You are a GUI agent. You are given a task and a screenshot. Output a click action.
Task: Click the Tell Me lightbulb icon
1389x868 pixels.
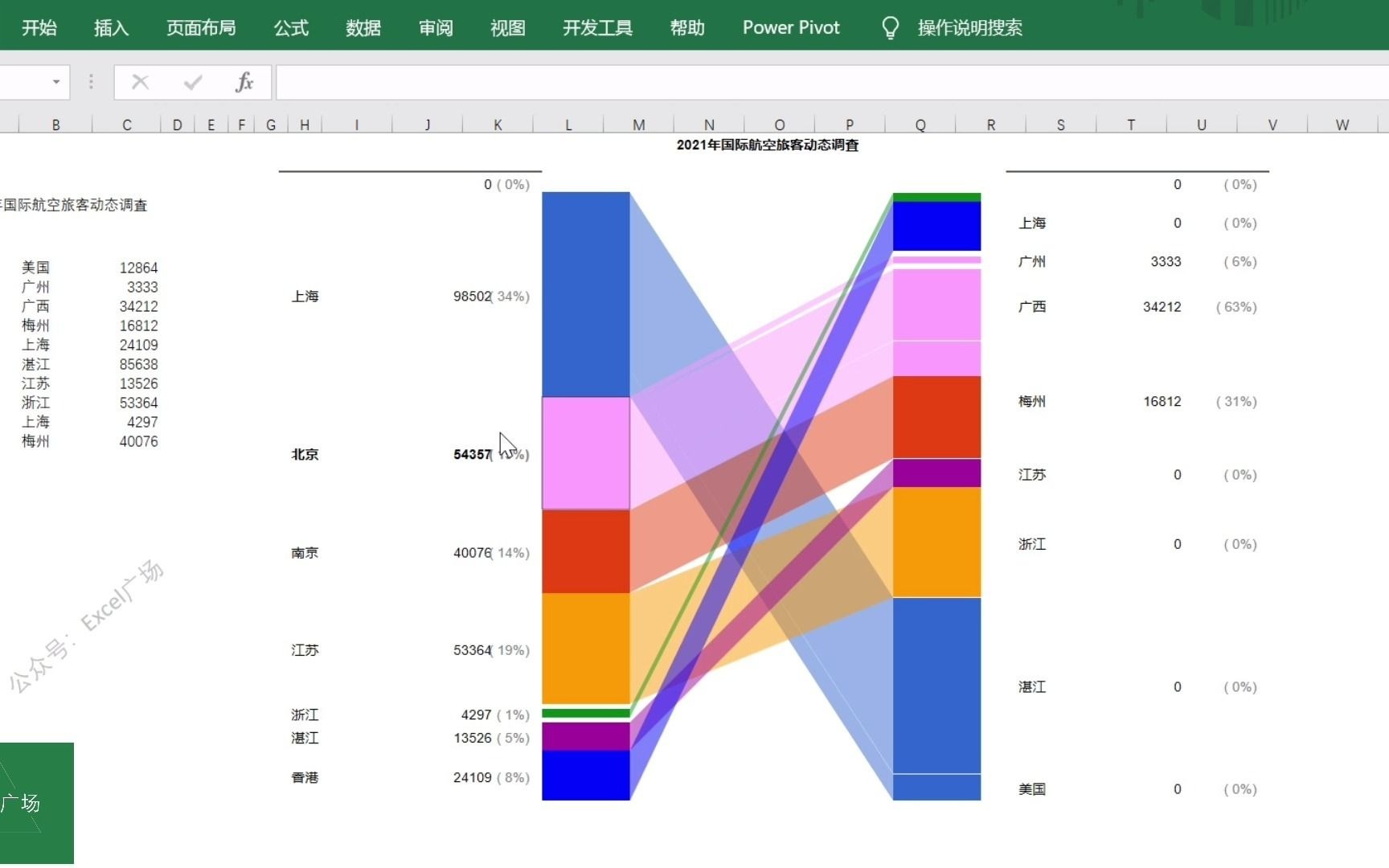tap(889, 27)
